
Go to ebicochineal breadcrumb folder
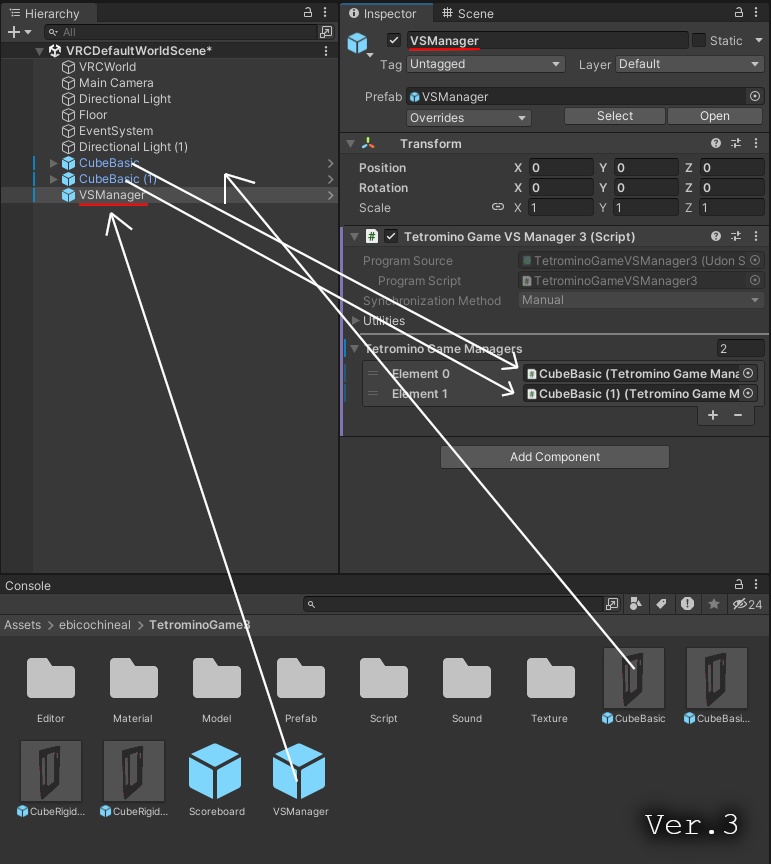point(95,625)
